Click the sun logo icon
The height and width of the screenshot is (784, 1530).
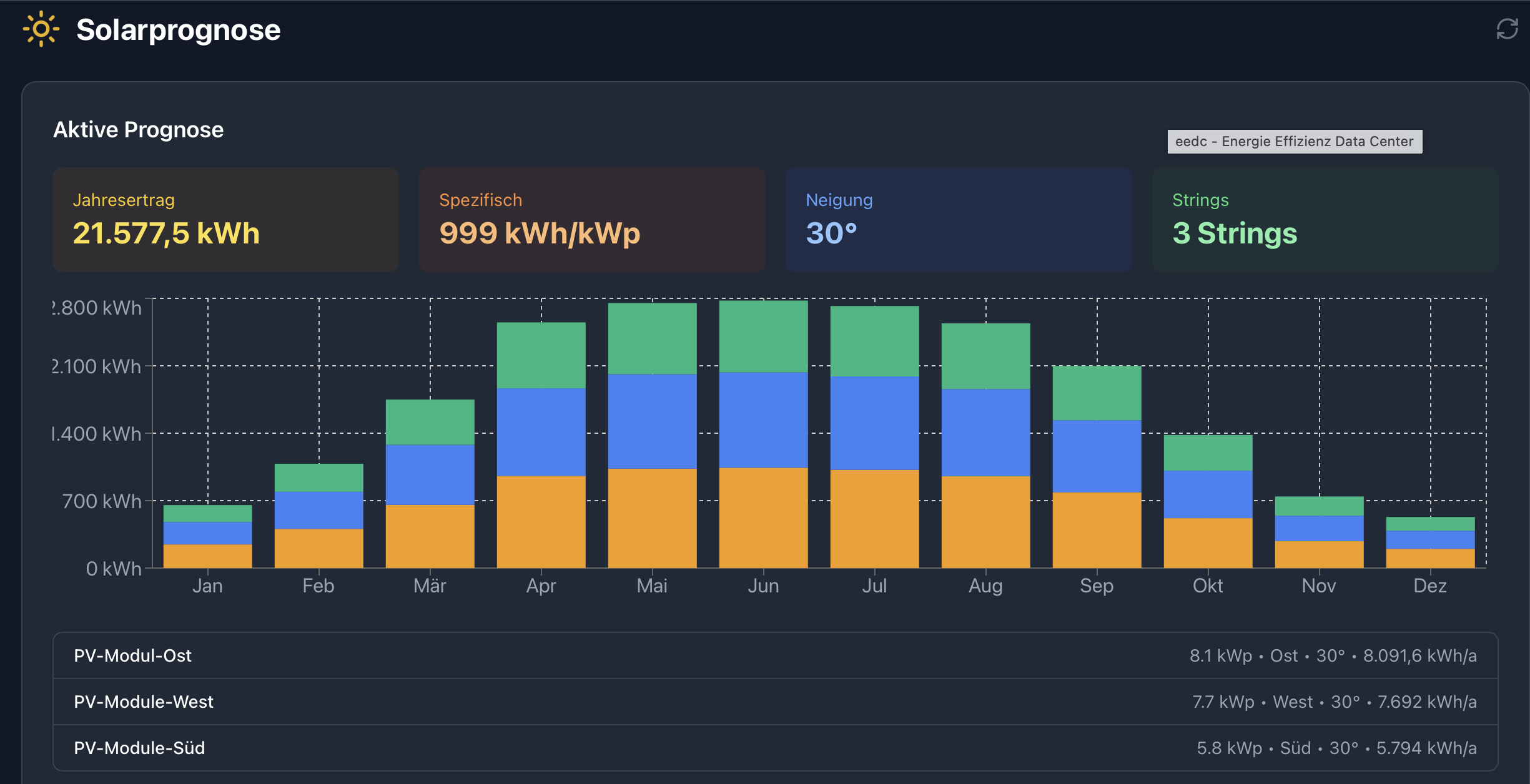coord(41,29)
